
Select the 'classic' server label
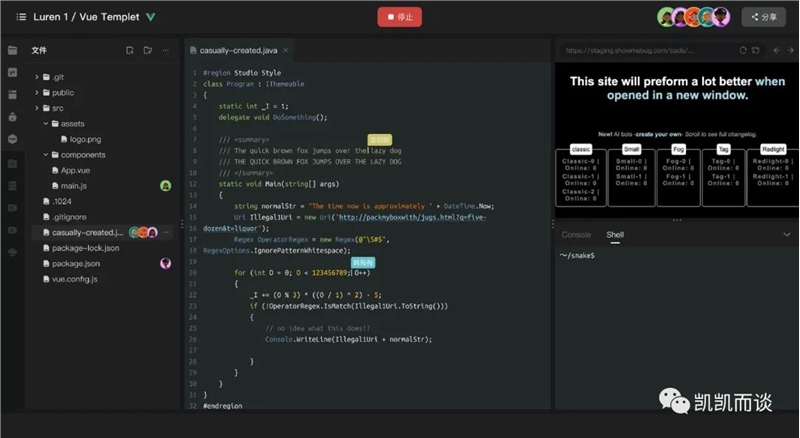[x=581, y=149]
